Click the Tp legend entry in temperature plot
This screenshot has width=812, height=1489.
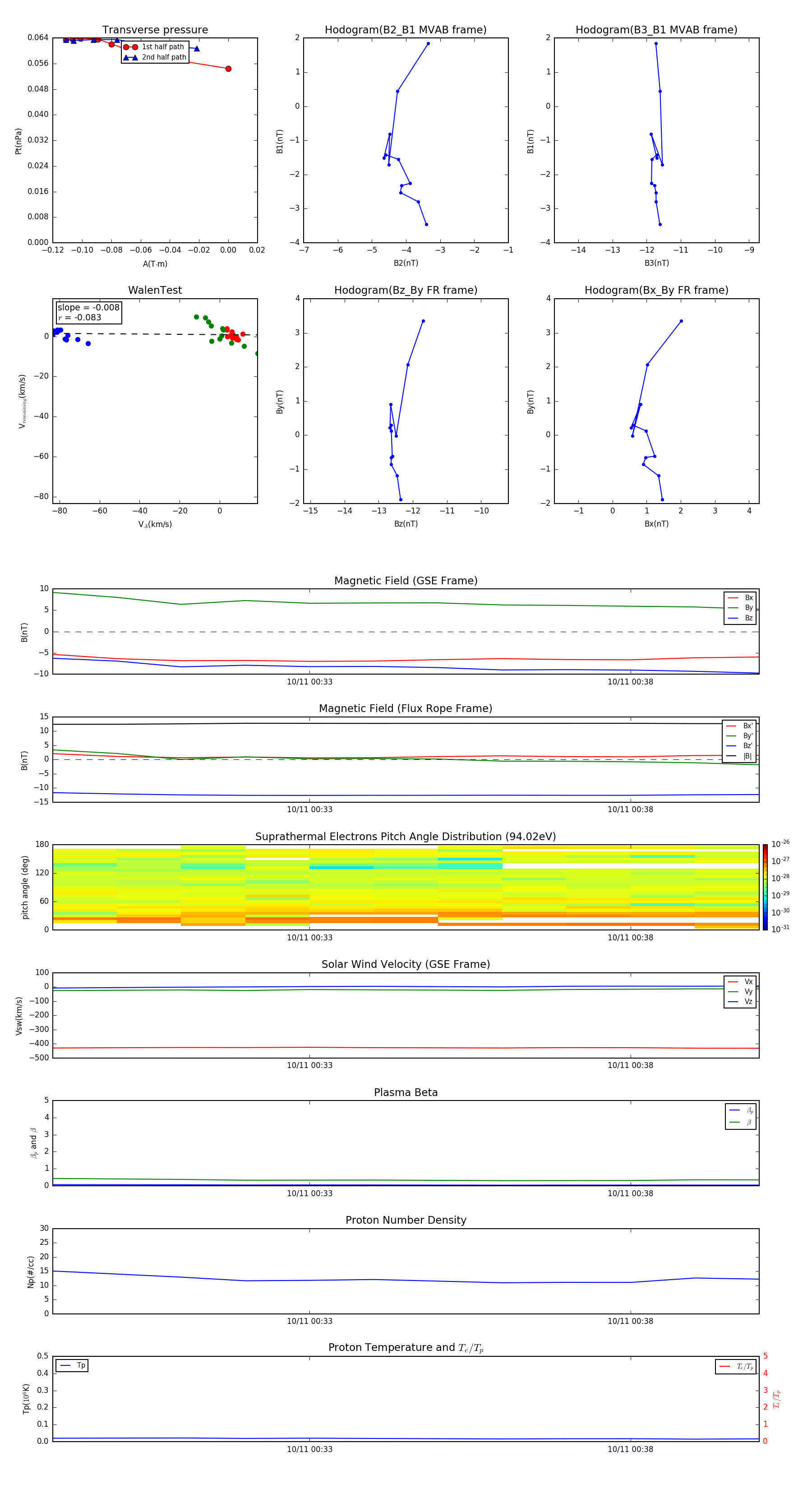72,1365
